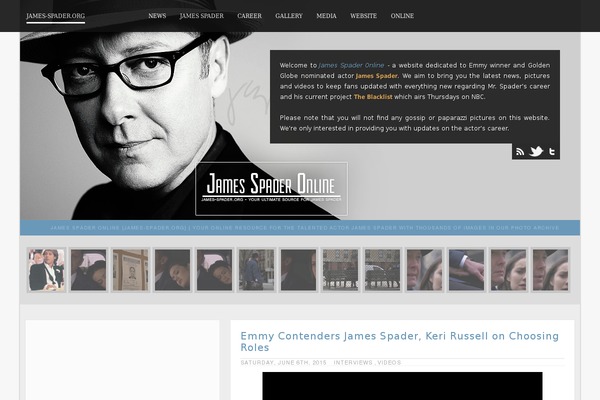Open the fourth gallery thumbnail

point(173,270)
